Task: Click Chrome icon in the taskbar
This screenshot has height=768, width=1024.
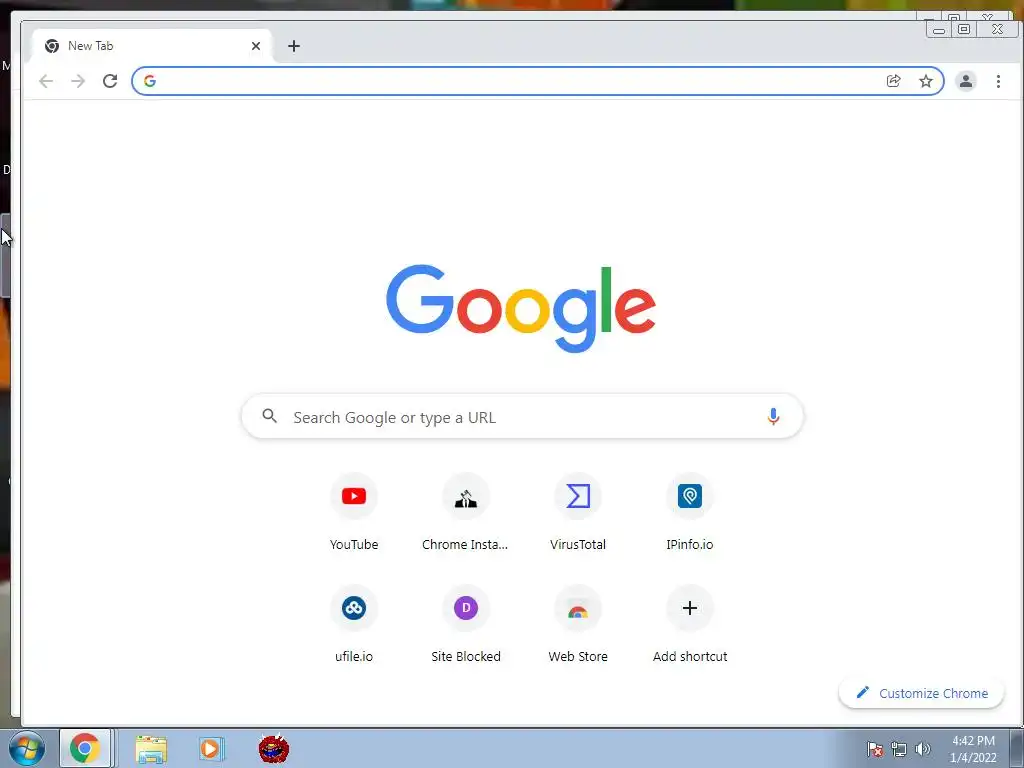Action: click(85, 748)
